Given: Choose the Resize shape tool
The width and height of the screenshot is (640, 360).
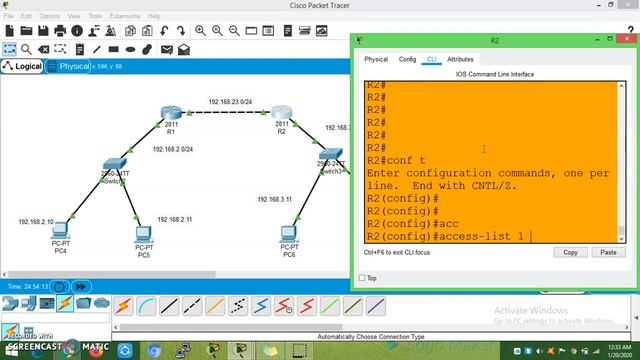Looking at the screenshot, I should 60,49.
